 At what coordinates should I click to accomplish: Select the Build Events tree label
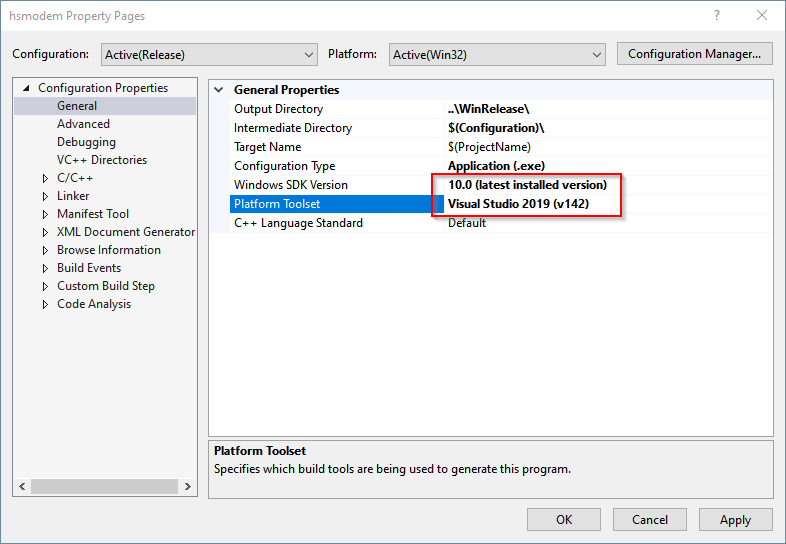coord(89,268)
